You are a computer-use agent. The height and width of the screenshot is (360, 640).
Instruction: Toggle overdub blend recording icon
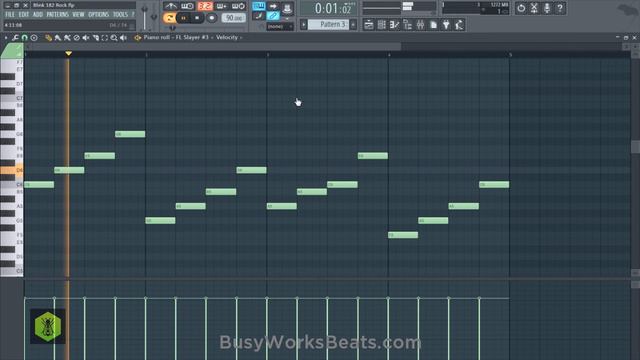tap(222, 6)
